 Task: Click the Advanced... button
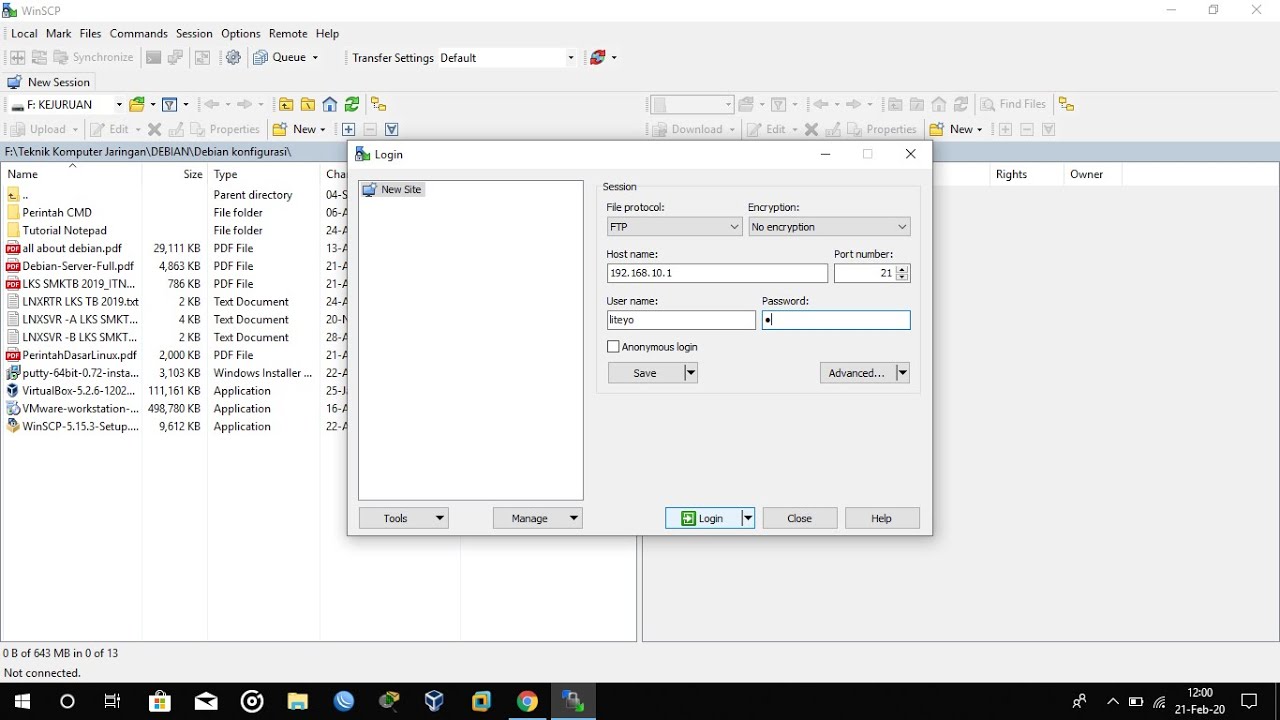click(857, 373)
